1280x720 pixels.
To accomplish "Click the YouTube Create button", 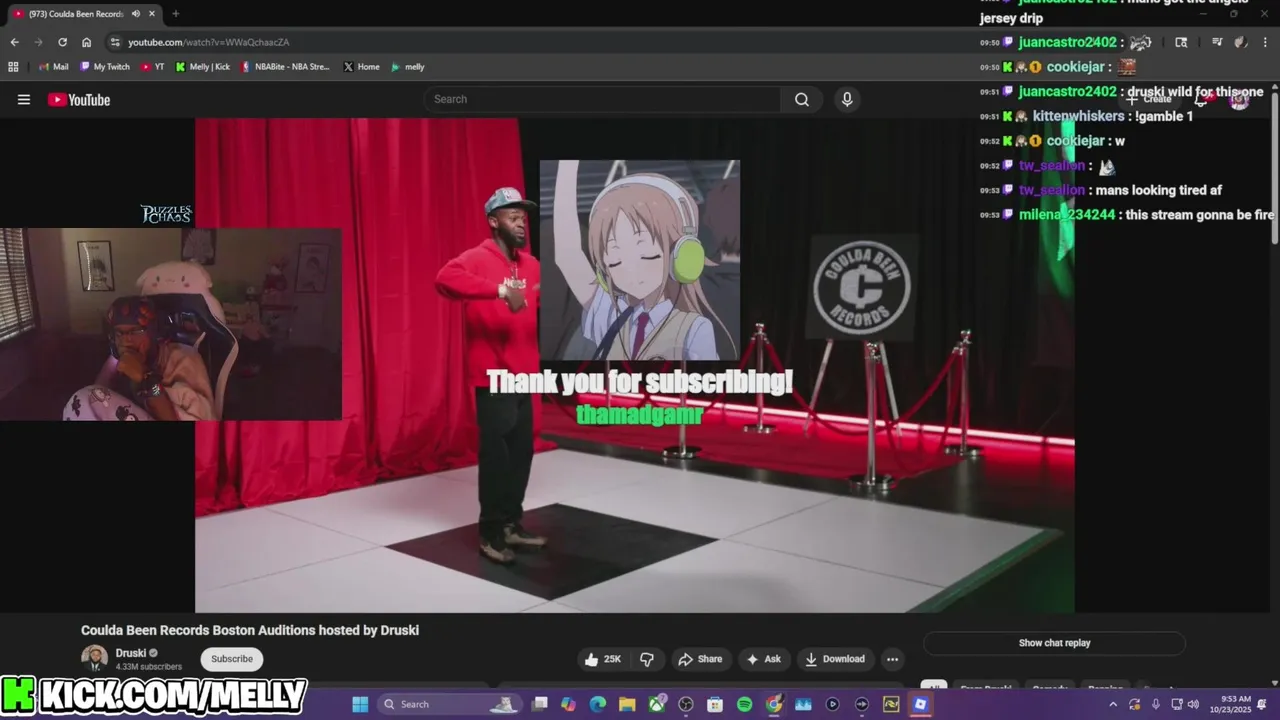I will coord(1149,99).
